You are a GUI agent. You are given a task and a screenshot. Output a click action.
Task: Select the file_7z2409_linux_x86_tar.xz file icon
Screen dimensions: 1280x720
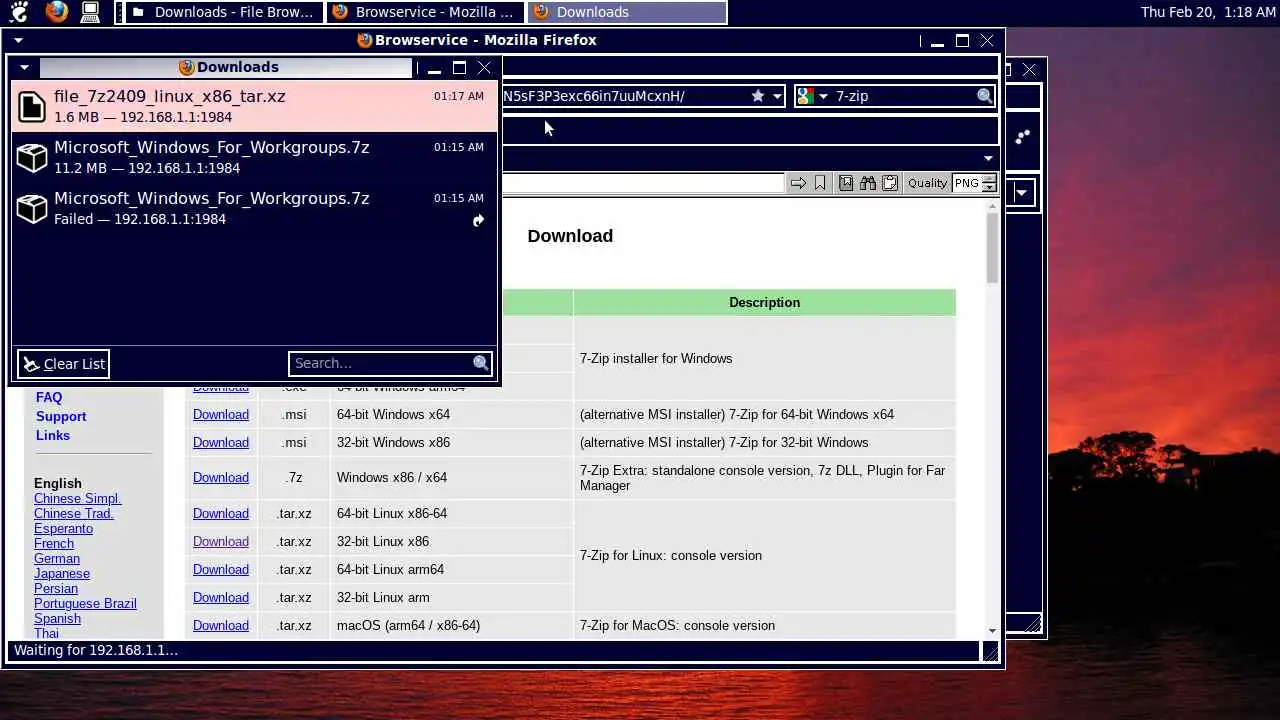[32, 106]
